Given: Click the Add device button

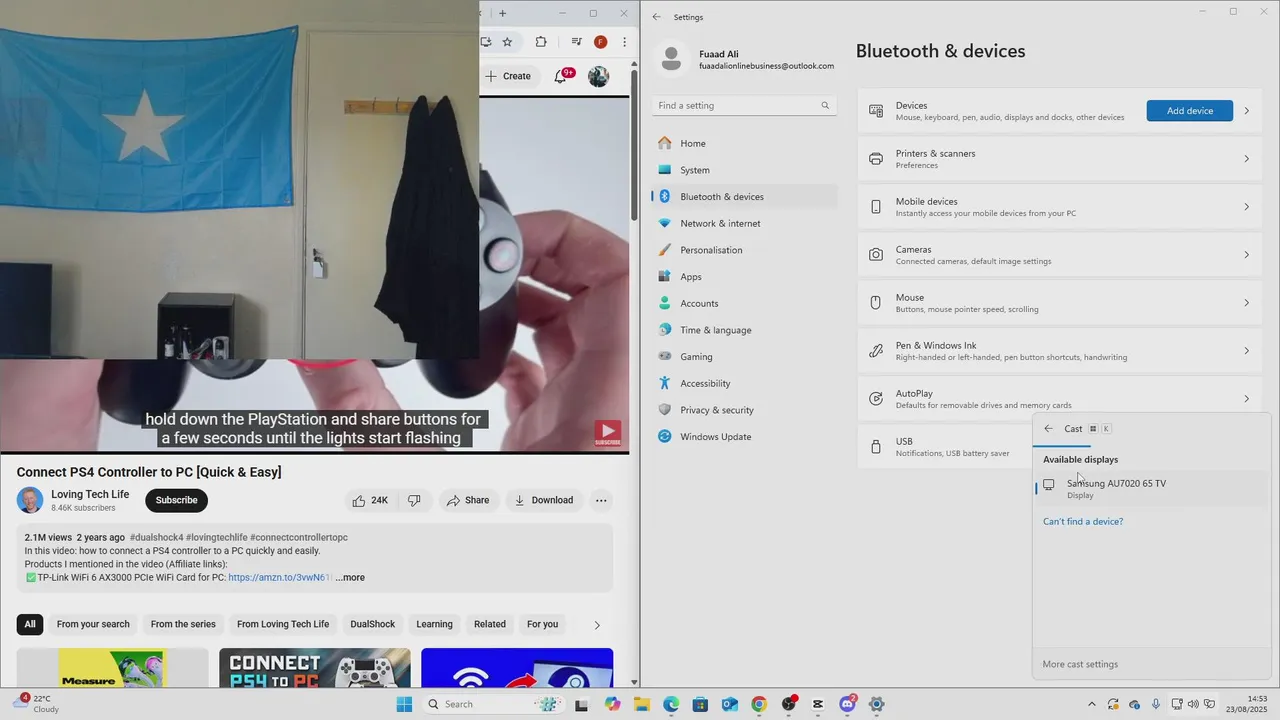Looking at the screenshot, I should tap(1190, 111).
